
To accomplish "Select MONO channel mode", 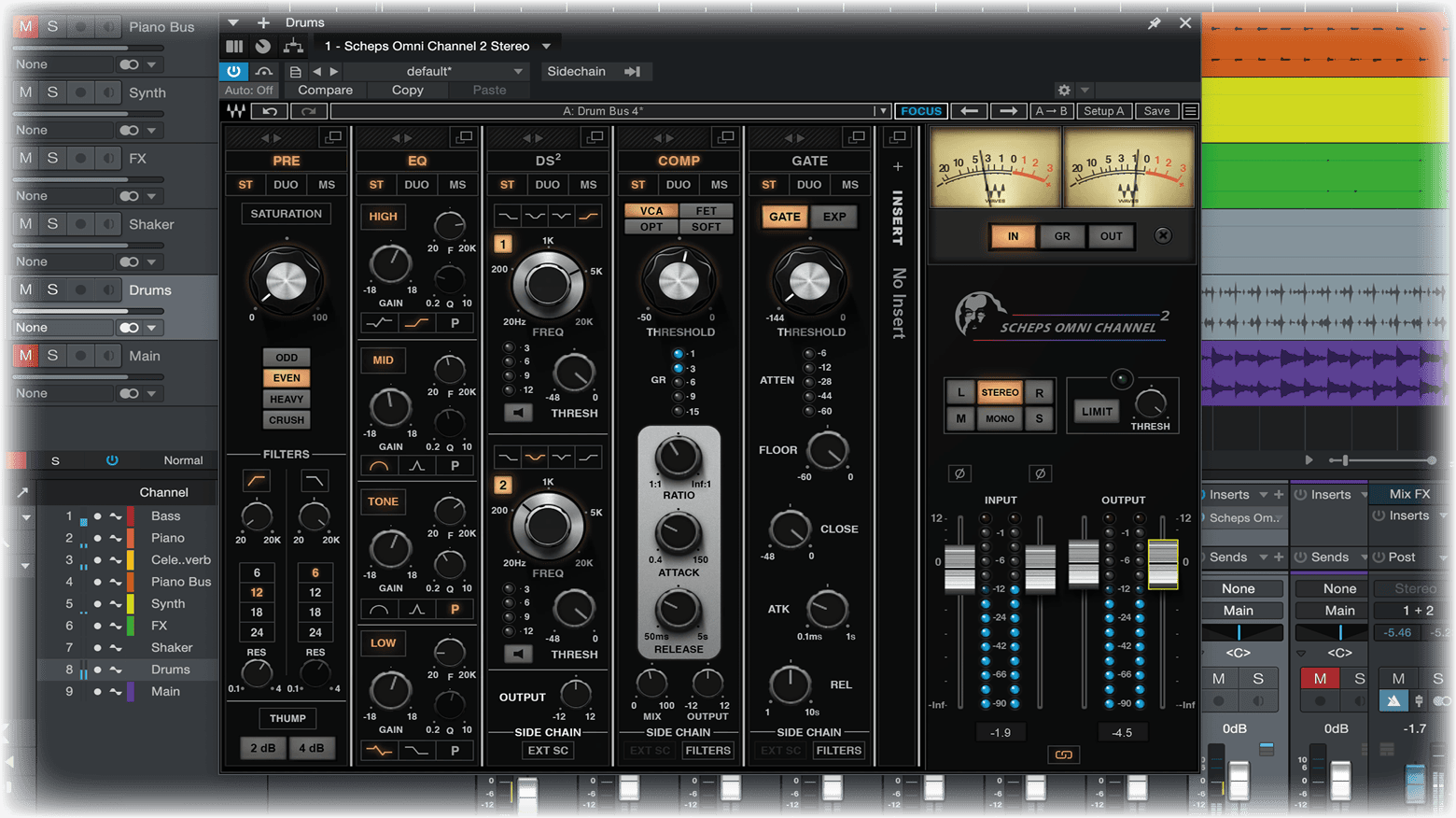I will coord(1000,418).
